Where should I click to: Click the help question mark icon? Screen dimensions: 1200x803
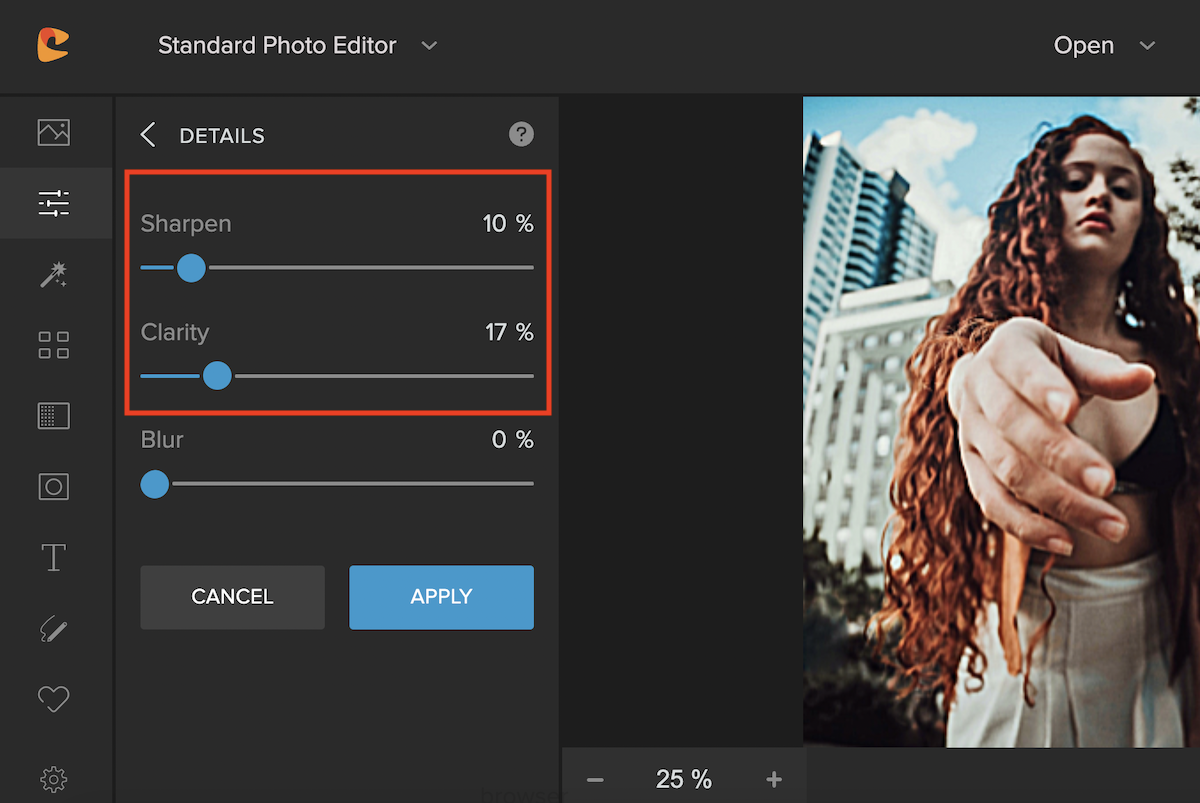click(521, 134)
